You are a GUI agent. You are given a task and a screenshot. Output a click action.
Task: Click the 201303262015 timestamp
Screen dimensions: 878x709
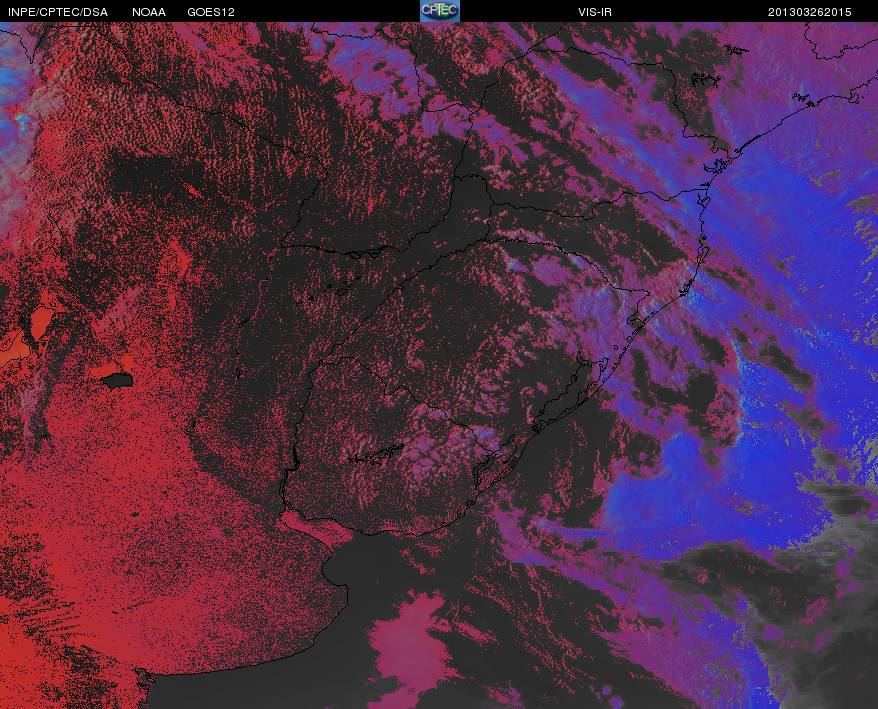tap(809, 12)
